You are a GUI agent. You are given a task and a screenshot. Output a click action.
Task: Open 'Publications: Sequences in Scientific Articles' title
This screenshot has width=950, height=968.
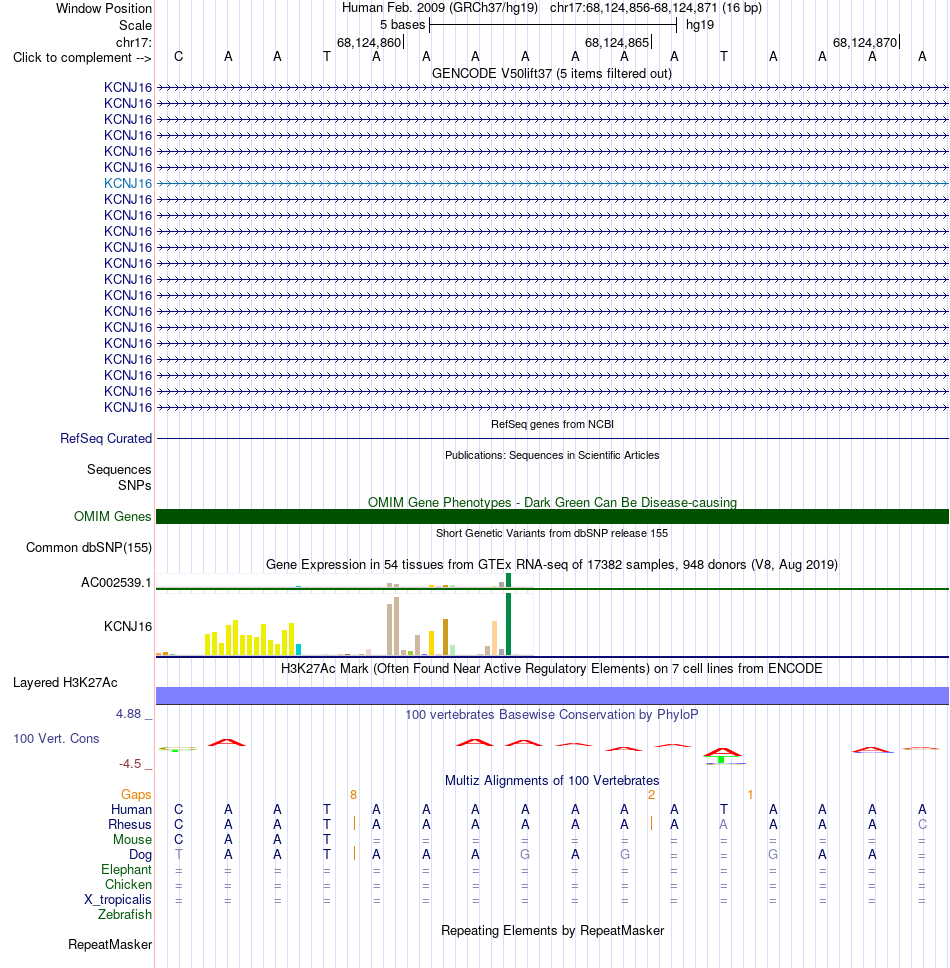tap(552, 455)
